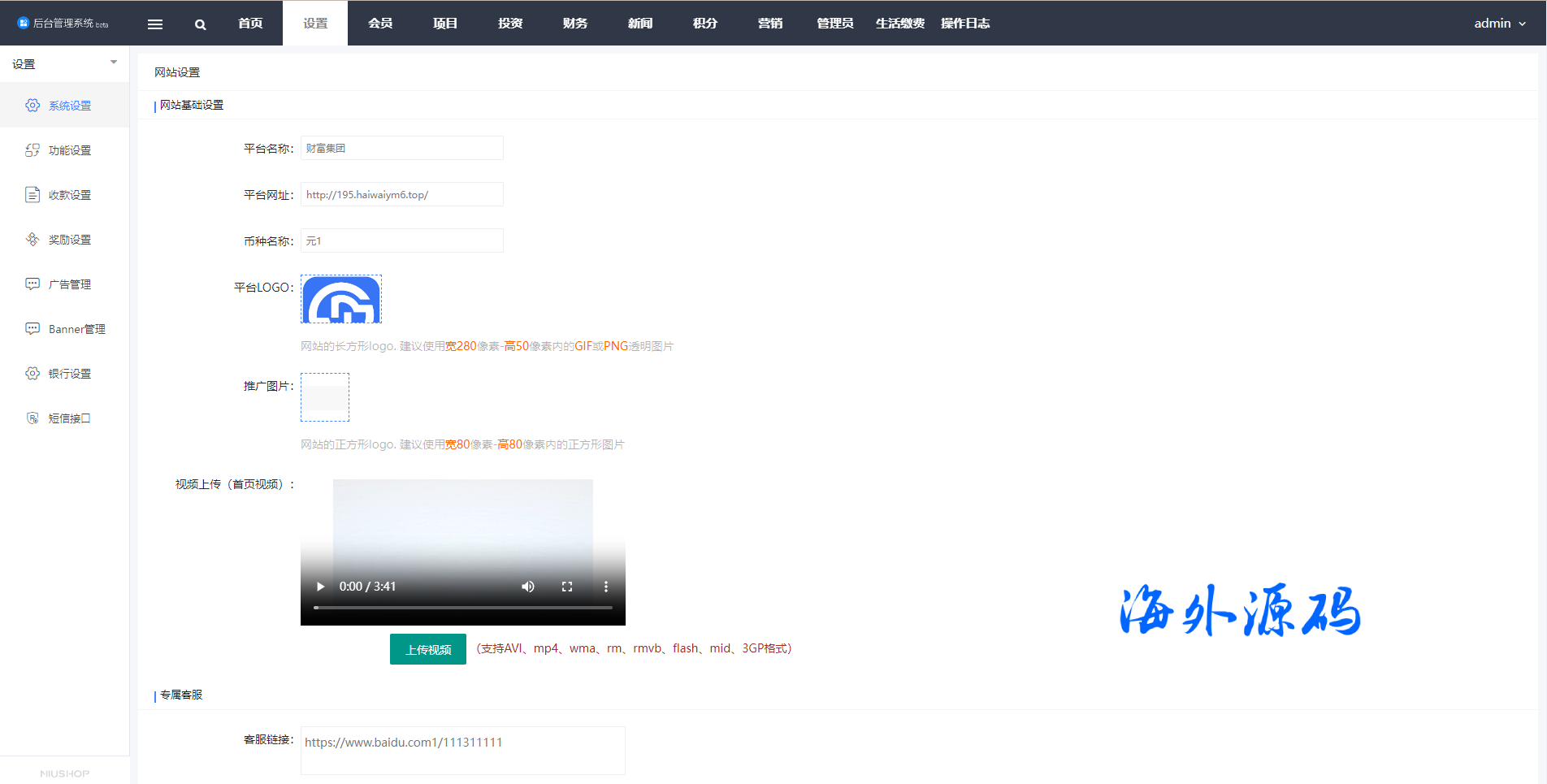
Task: Open 短信接口 icon in sidebar
Action: click(32, 418)
